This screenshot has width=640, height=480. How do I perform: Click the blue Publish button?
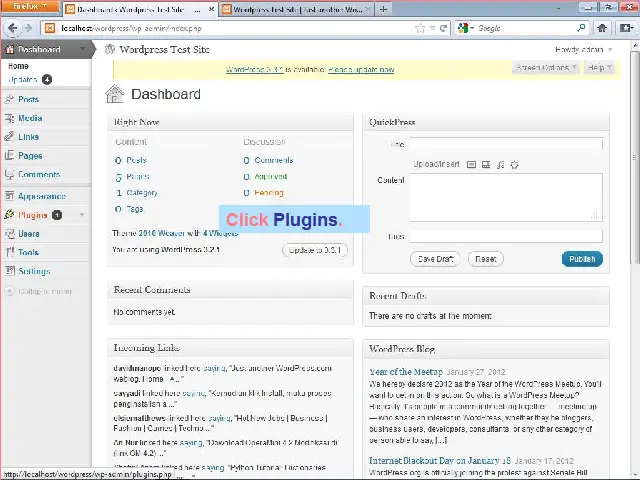pos(582,259)
